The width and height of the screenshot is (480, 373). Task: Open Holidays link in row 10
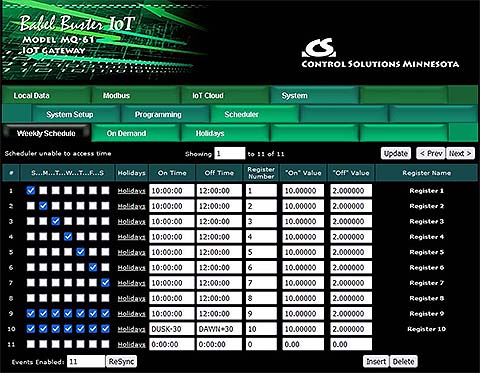pyautogui.click(x=131, y=329)
